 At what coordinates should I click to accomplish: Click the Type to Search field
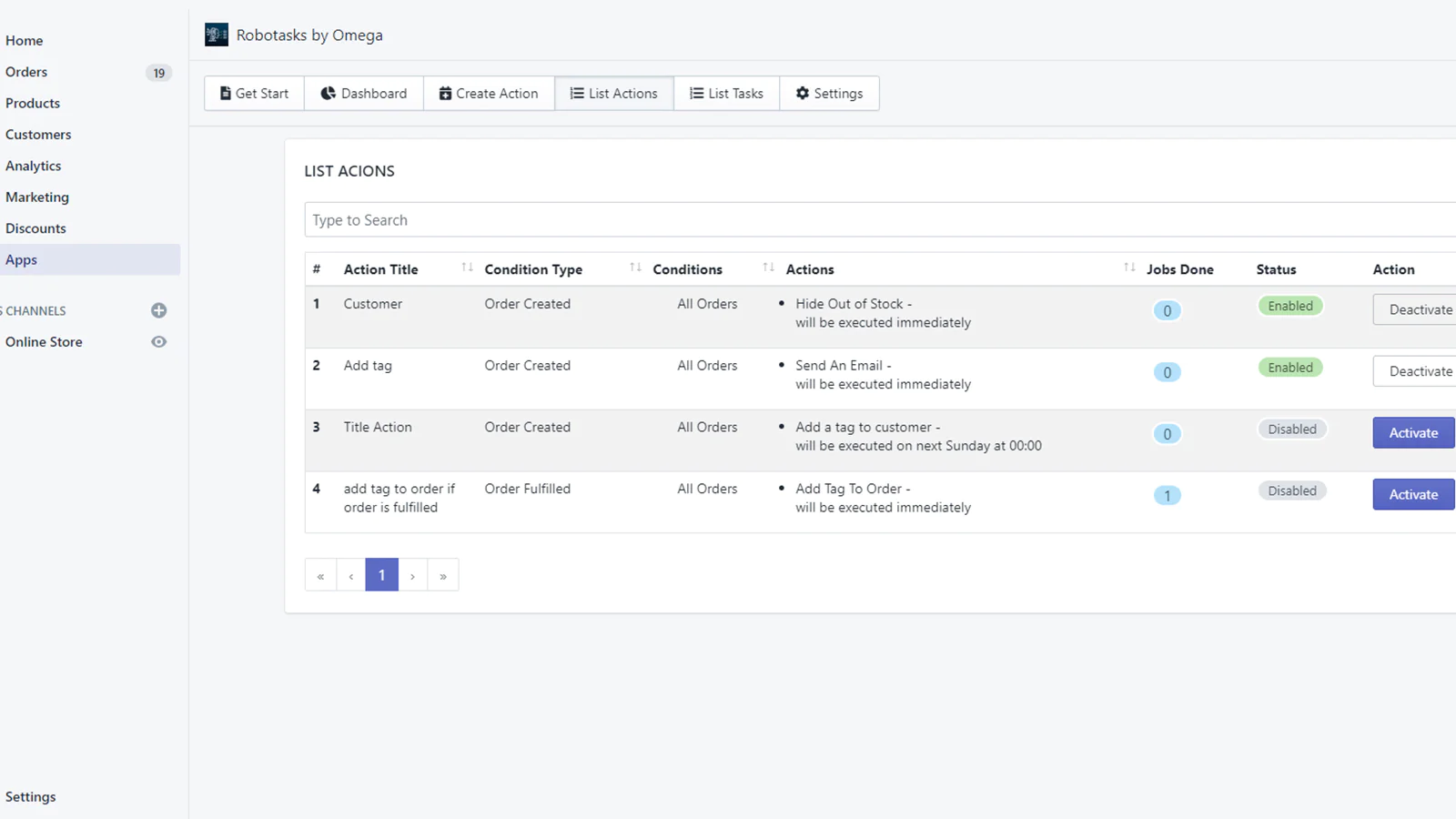637,219
